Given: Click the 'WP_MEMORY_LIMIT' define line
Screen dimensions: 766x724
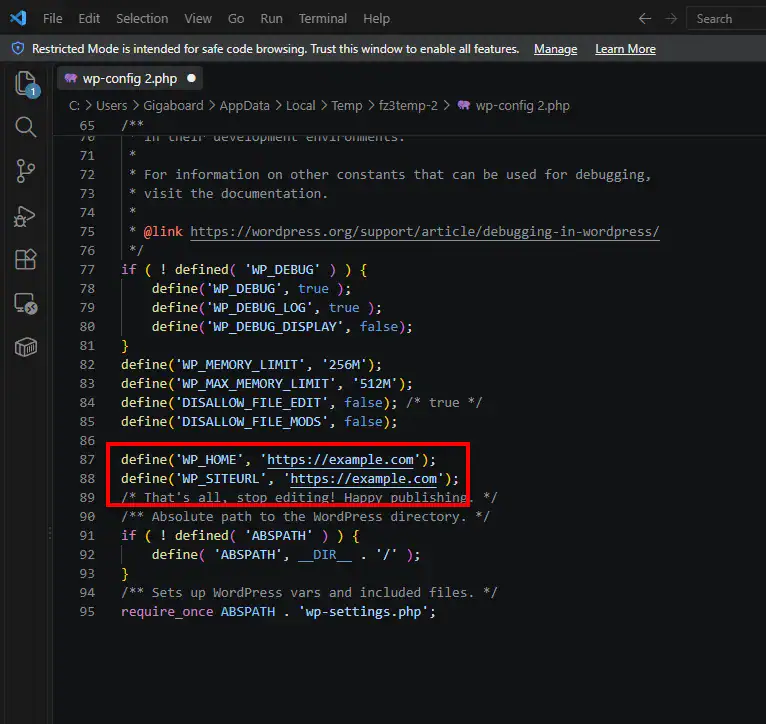Looking at the screenshot, I should 251,365.
